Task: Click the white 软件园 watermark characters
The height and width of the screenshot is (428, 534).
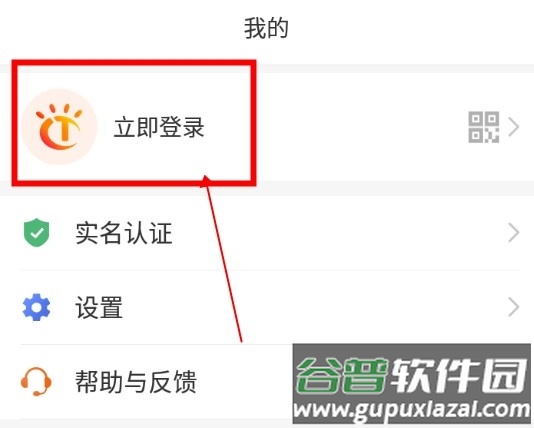Action: coord(459,376)
